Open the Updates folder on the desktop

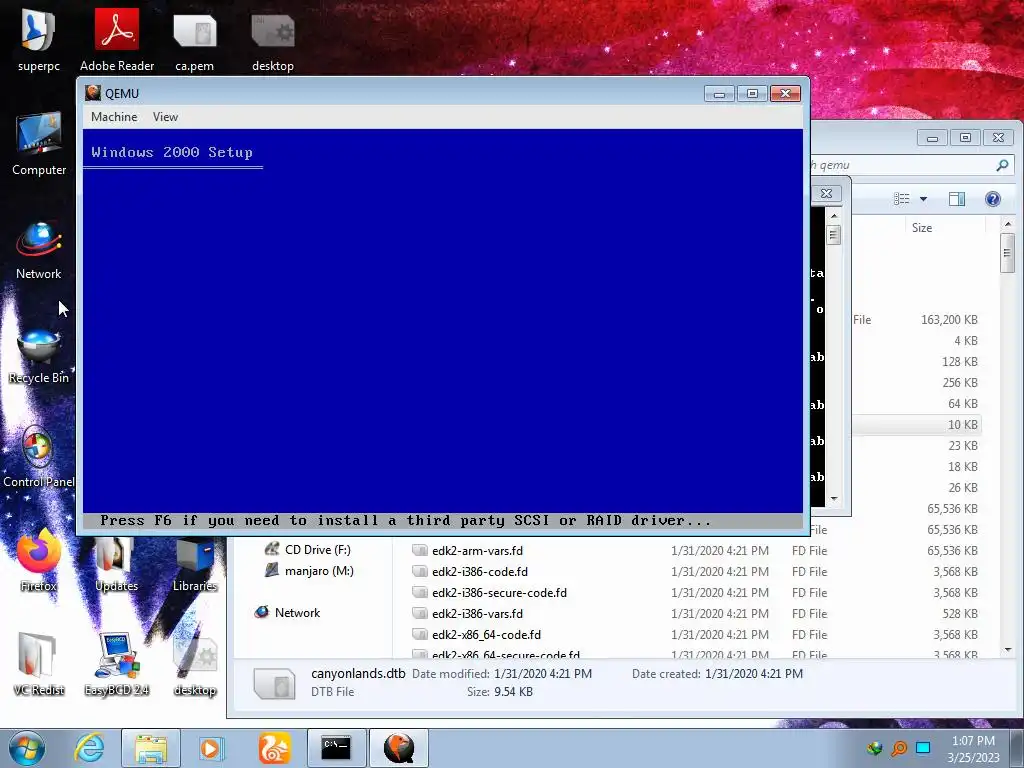click(x=116, y=562)
